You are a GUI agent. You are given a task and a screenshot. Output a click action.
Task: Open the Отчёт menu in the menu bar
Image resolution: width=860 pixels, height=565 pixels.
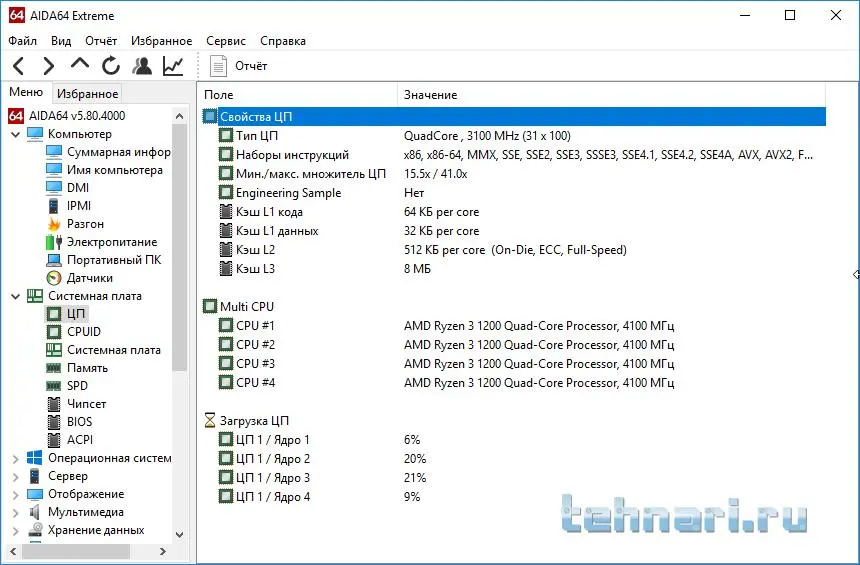tap(101, 41)
